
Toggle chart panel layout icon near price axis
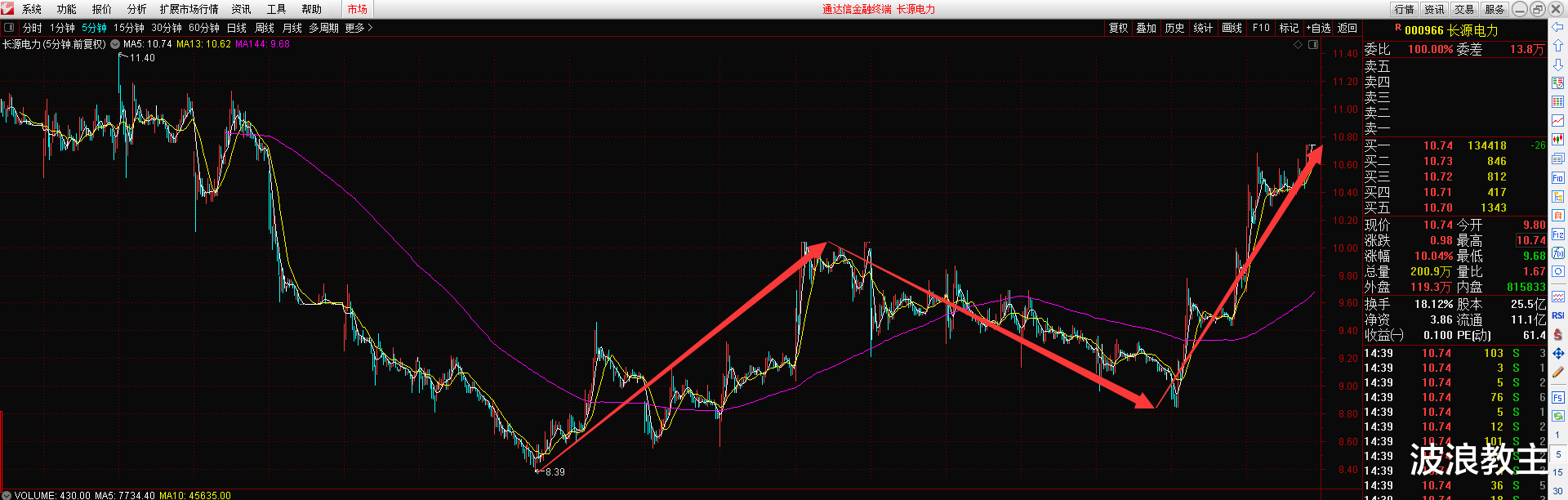click(x=1313, y=45)
